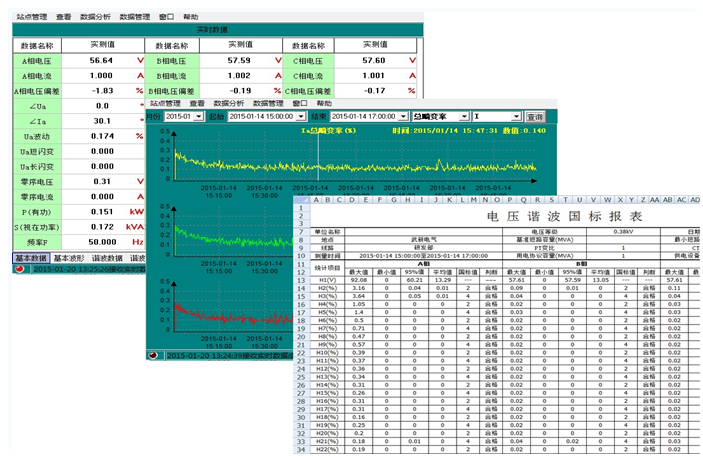Switch to the 谐波数据 tab
Screen dimensions: 703x456
click(x=108, y=258)
